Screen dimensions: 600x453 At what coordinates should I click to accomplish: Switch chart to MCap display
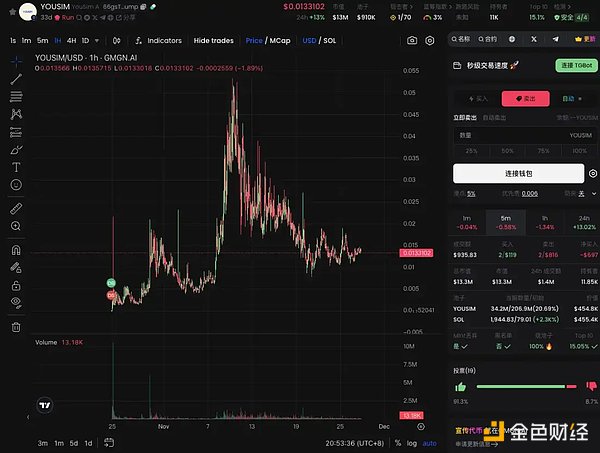(280, 41)
